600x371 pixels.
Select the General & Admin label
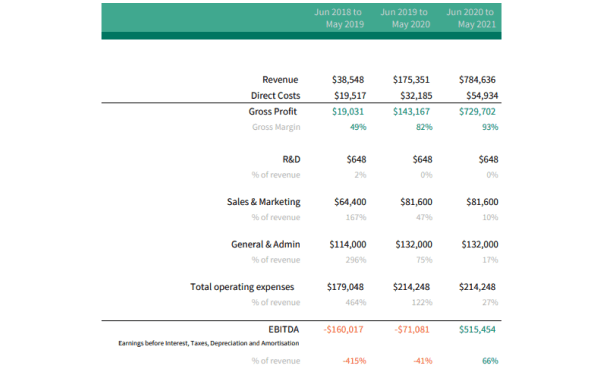[266, 244]
